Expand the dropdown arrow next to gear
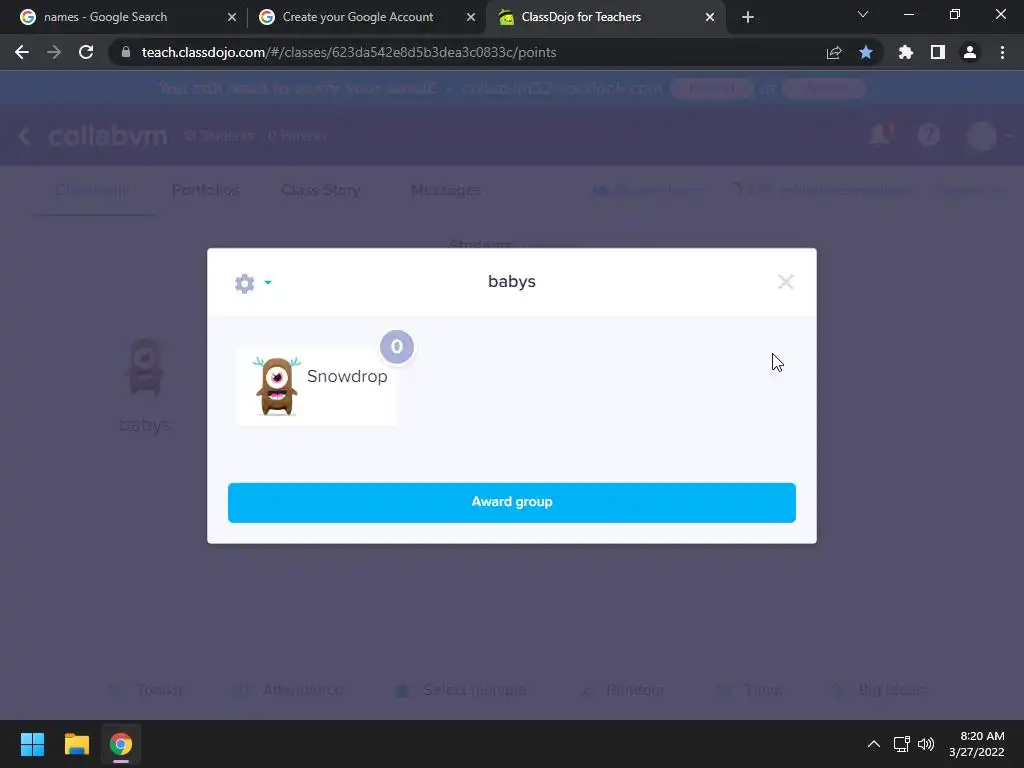 click(268, 282)
